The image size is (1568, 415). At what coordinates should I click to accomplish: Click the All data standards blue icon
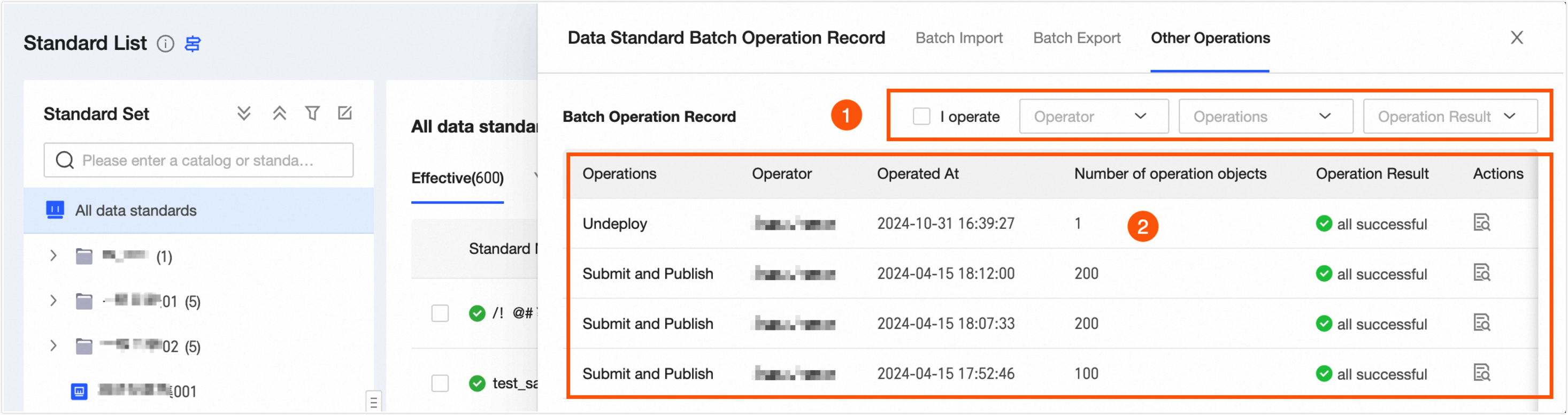click(x=56, y=210)
